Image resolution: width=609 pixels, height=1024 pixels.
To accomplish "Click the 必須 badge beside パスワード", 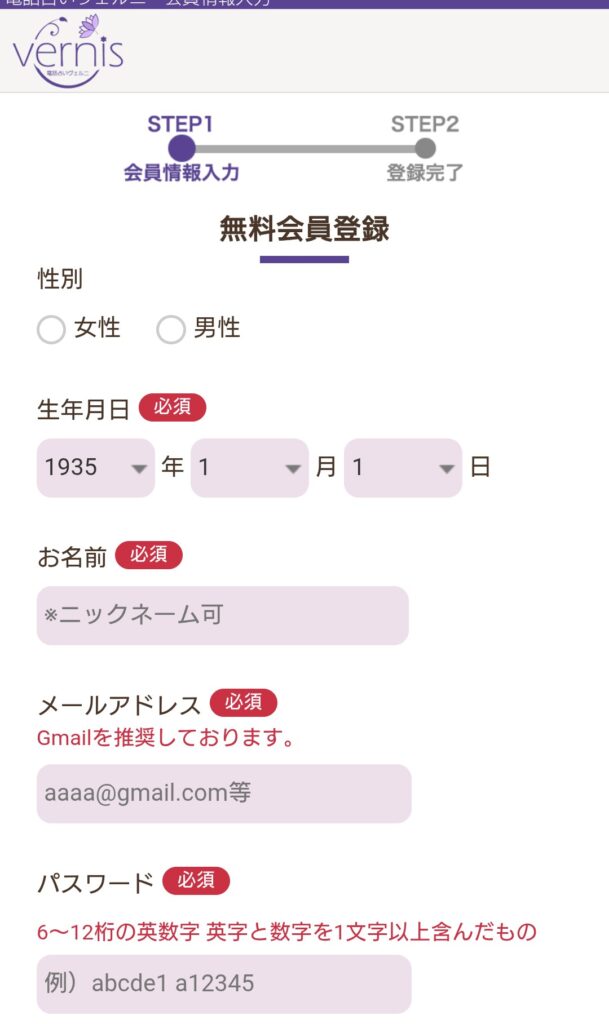I will click(x=196, y=881).
